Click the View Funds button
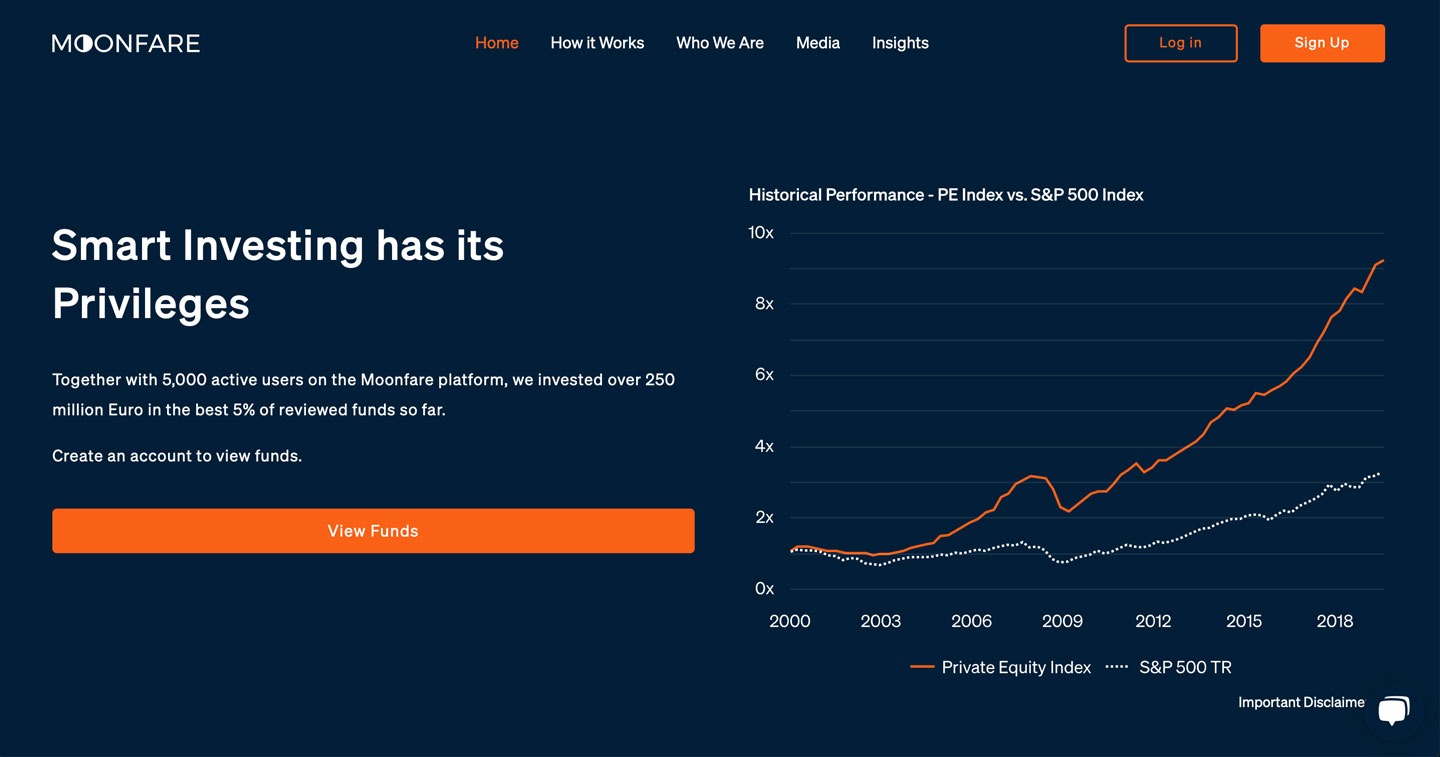Screen dimensions: 1440x757 pos(373,531)
